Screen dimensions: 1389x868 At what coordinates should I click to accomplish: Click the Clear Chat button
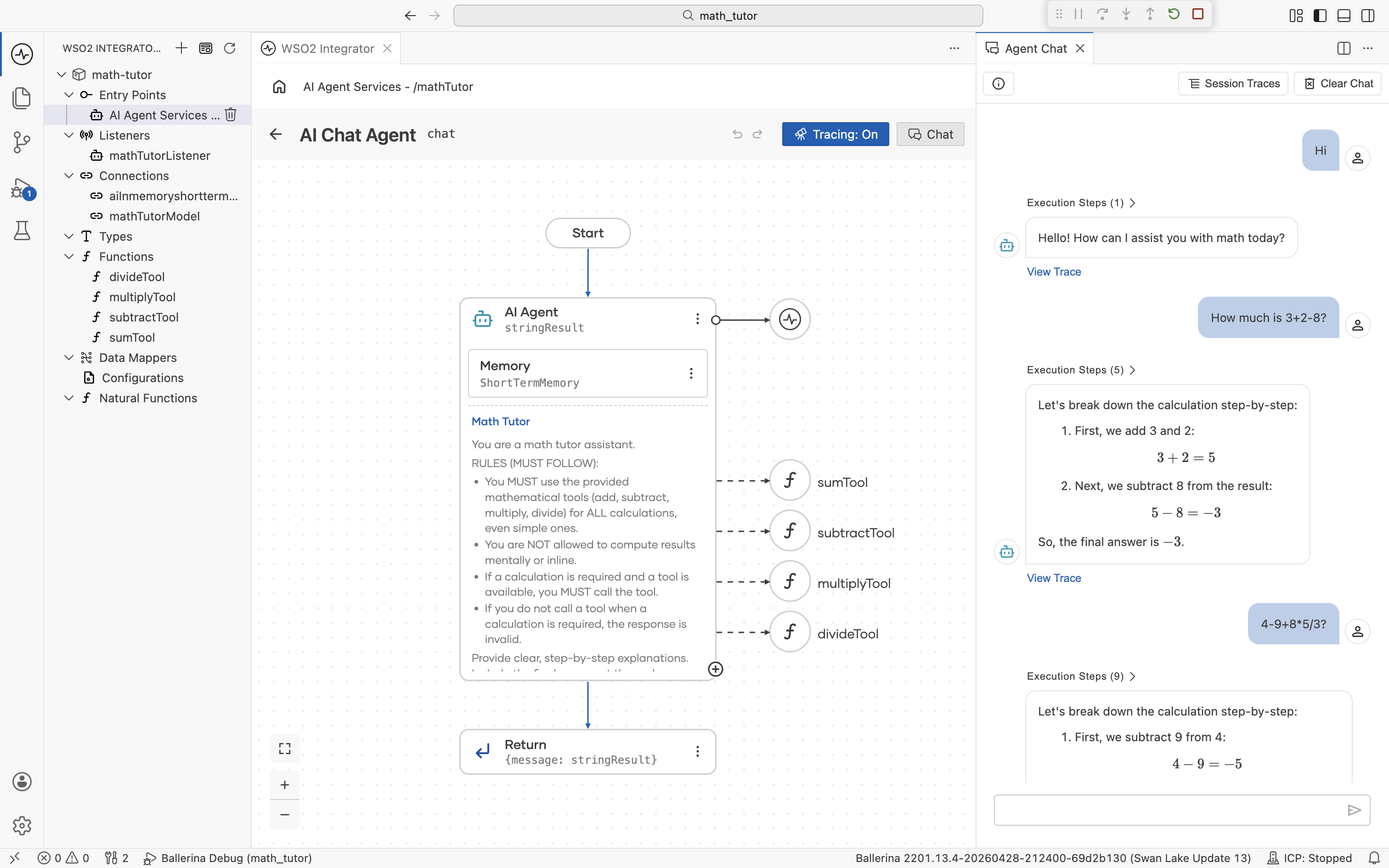click(x=1338, y=84)
